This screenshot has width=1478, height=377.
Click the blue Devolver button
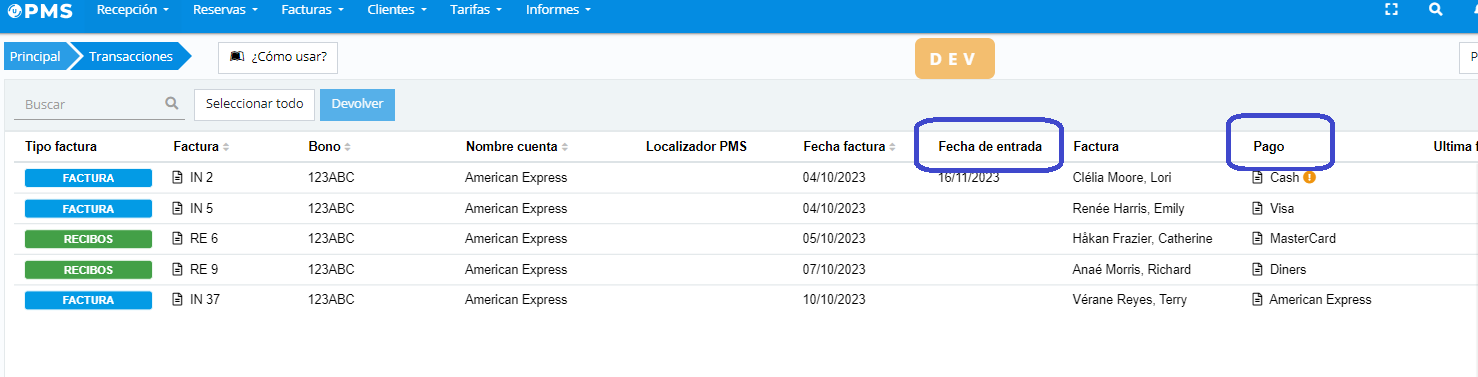point(357,104)
